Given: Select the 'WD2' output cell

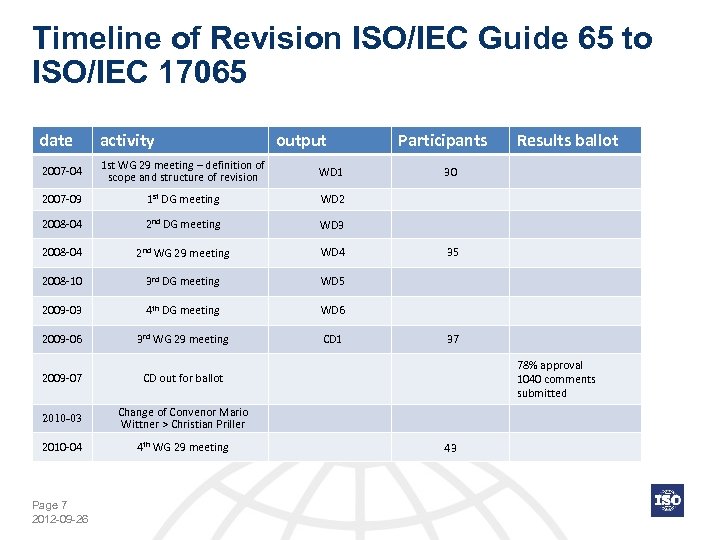Looking at the screenshot, I should coord(330,199).
